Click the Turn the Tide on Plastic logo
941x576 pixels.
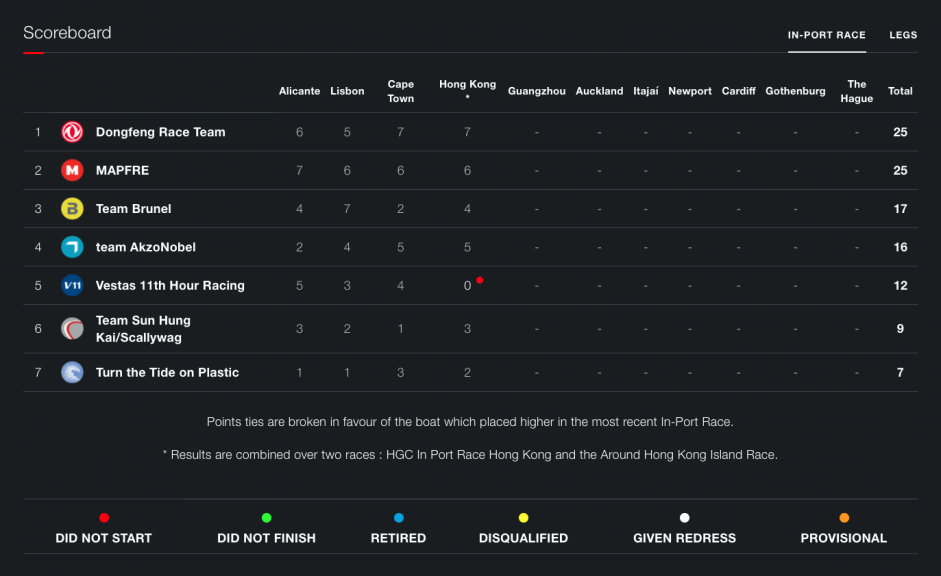pos(72,372)
